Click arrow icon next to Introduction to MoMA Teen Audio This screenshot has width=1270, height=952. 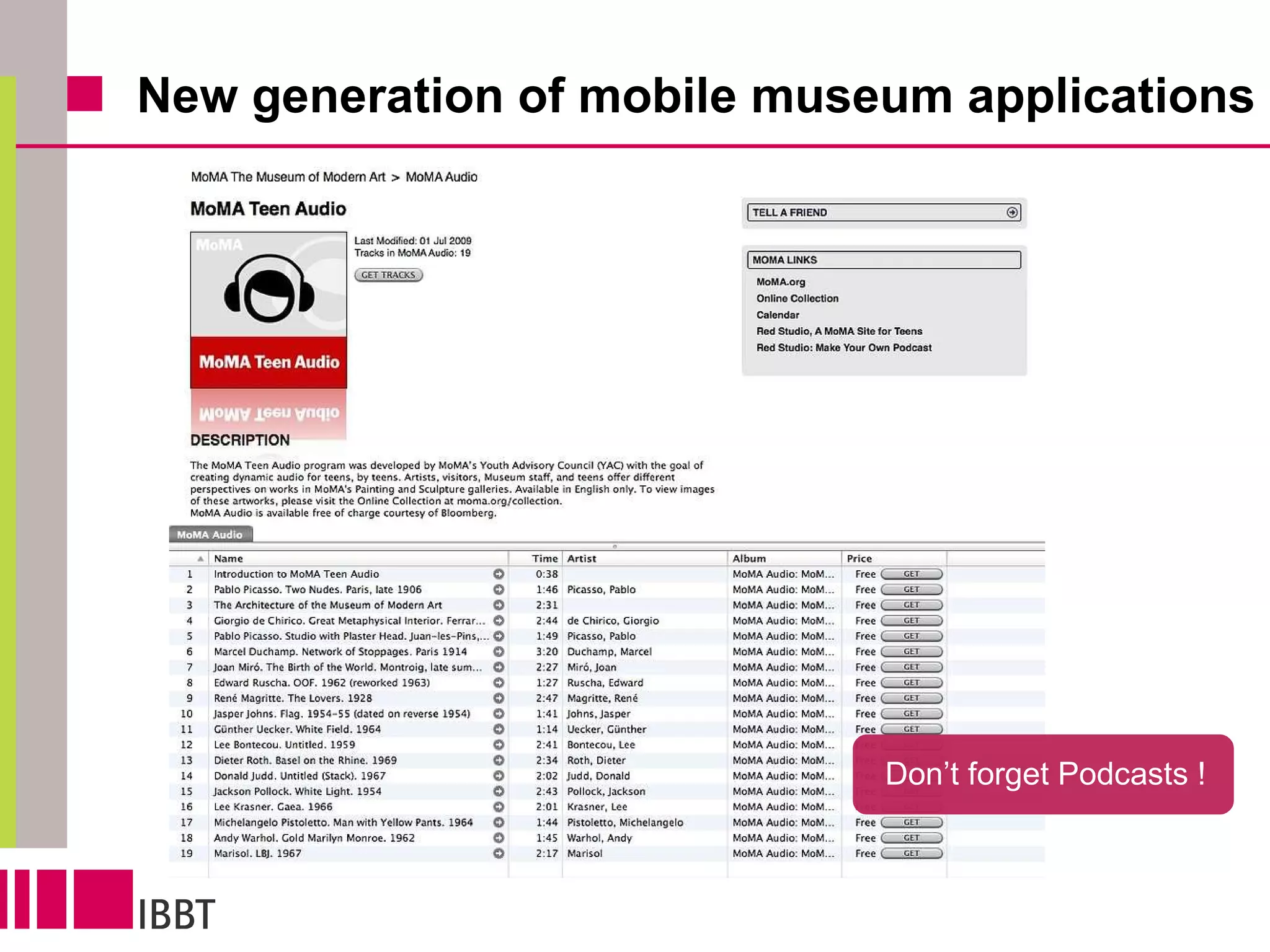(499, 574)
